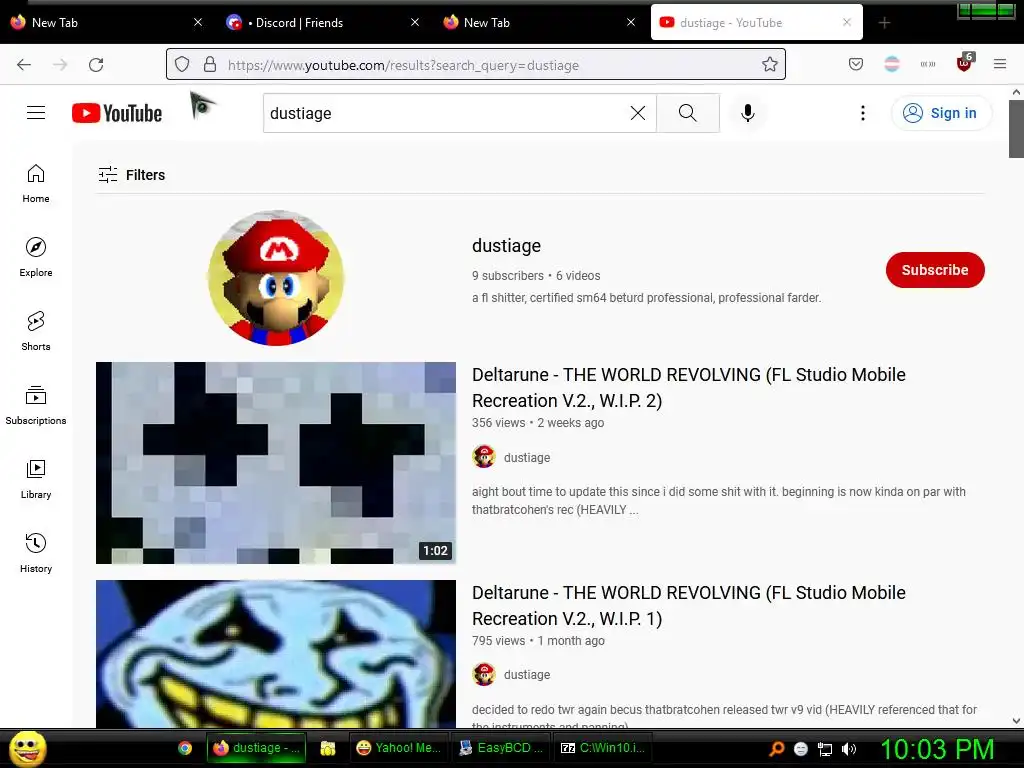Image resolution: width=1024 pixels, height=768 pixels.
Task: Click the magnifier search button
Action: click(688, 113)
